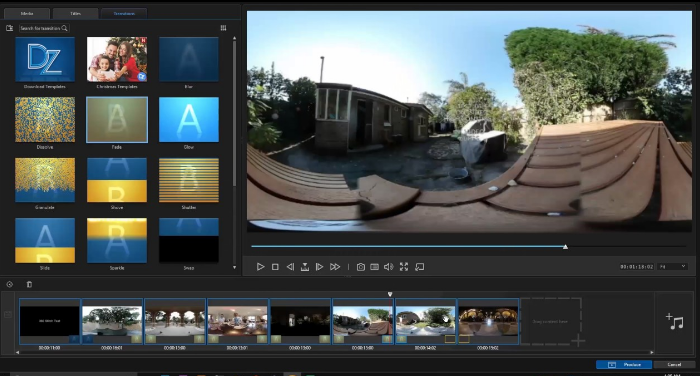Select the Slide transition

click(45, 240)
